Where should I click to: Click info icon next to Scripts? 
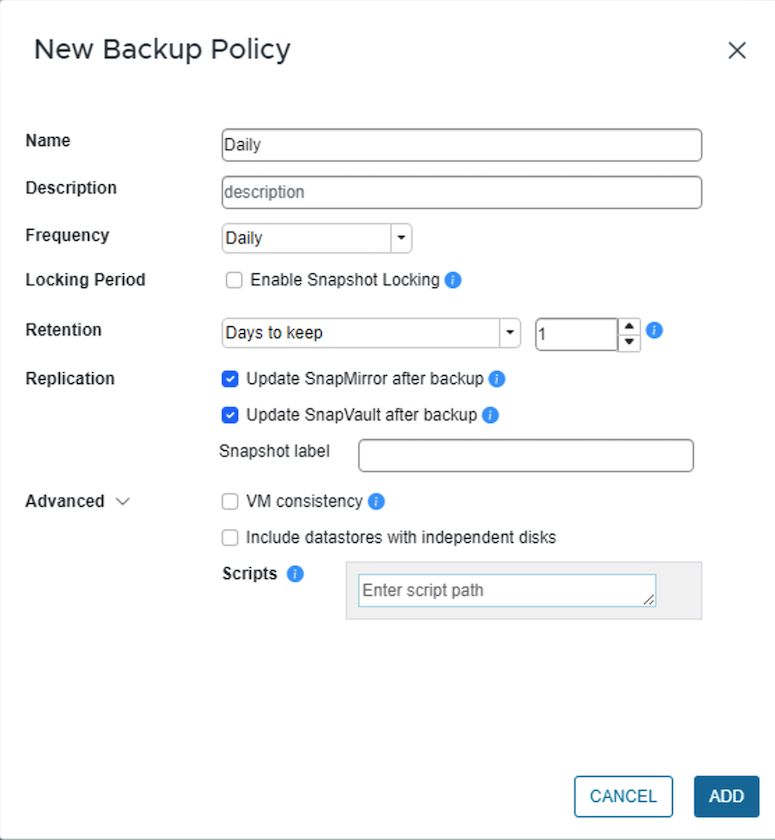coord(295,574)
